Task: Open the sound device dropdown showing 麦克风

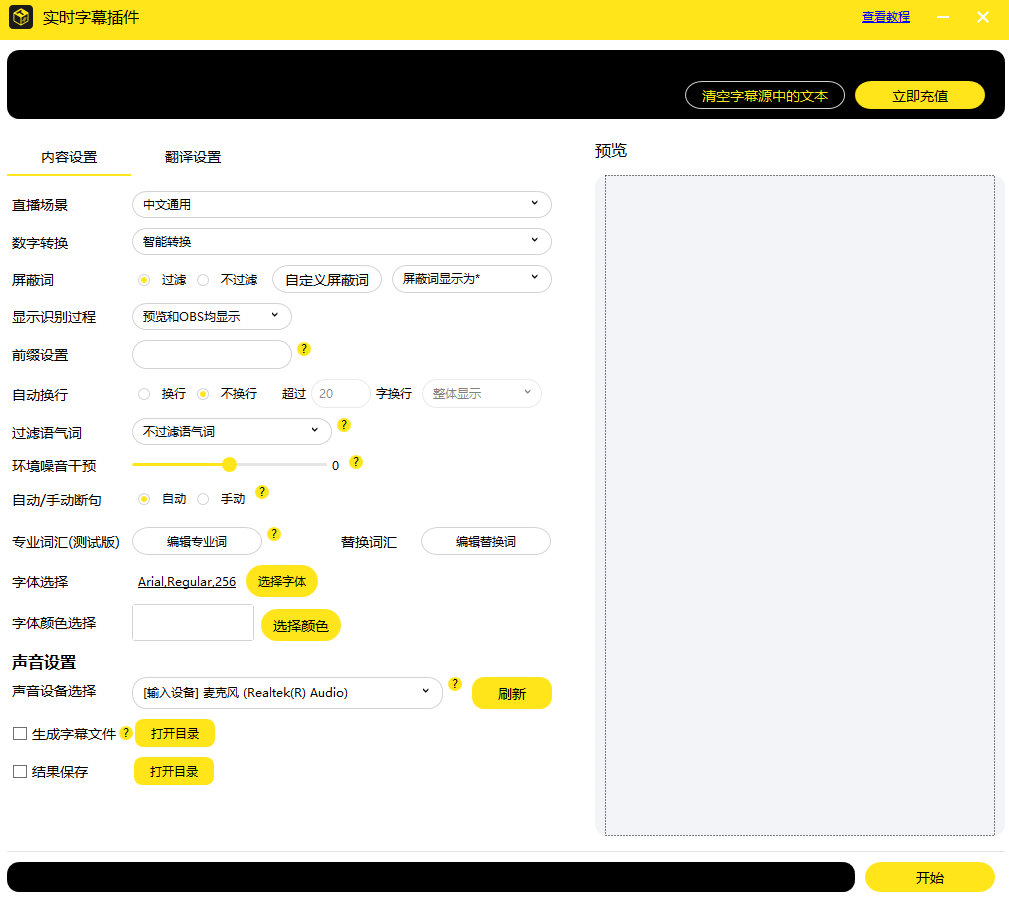Action: coord(287,692)
